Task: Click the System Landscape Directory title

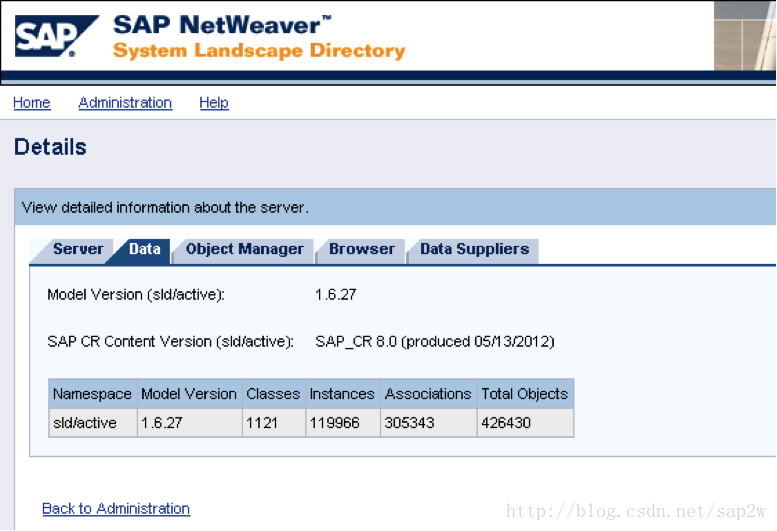Action: [259, 51]
